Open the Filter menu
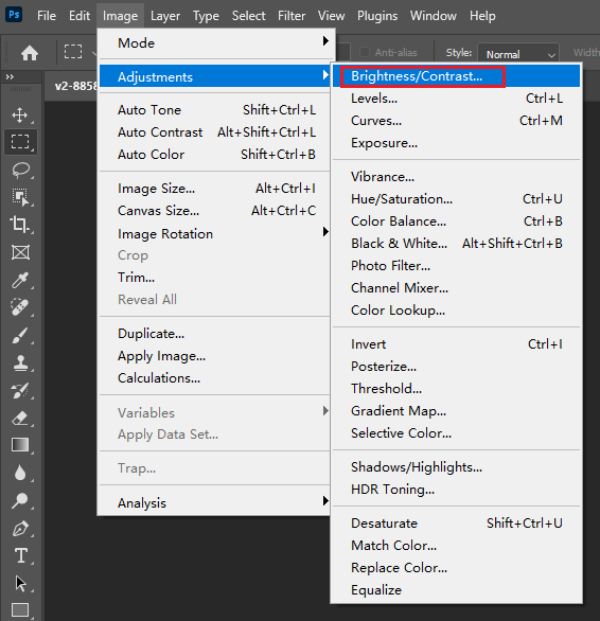Image resolution: width=600 pixels, height=621 pixels. point(291,16)
